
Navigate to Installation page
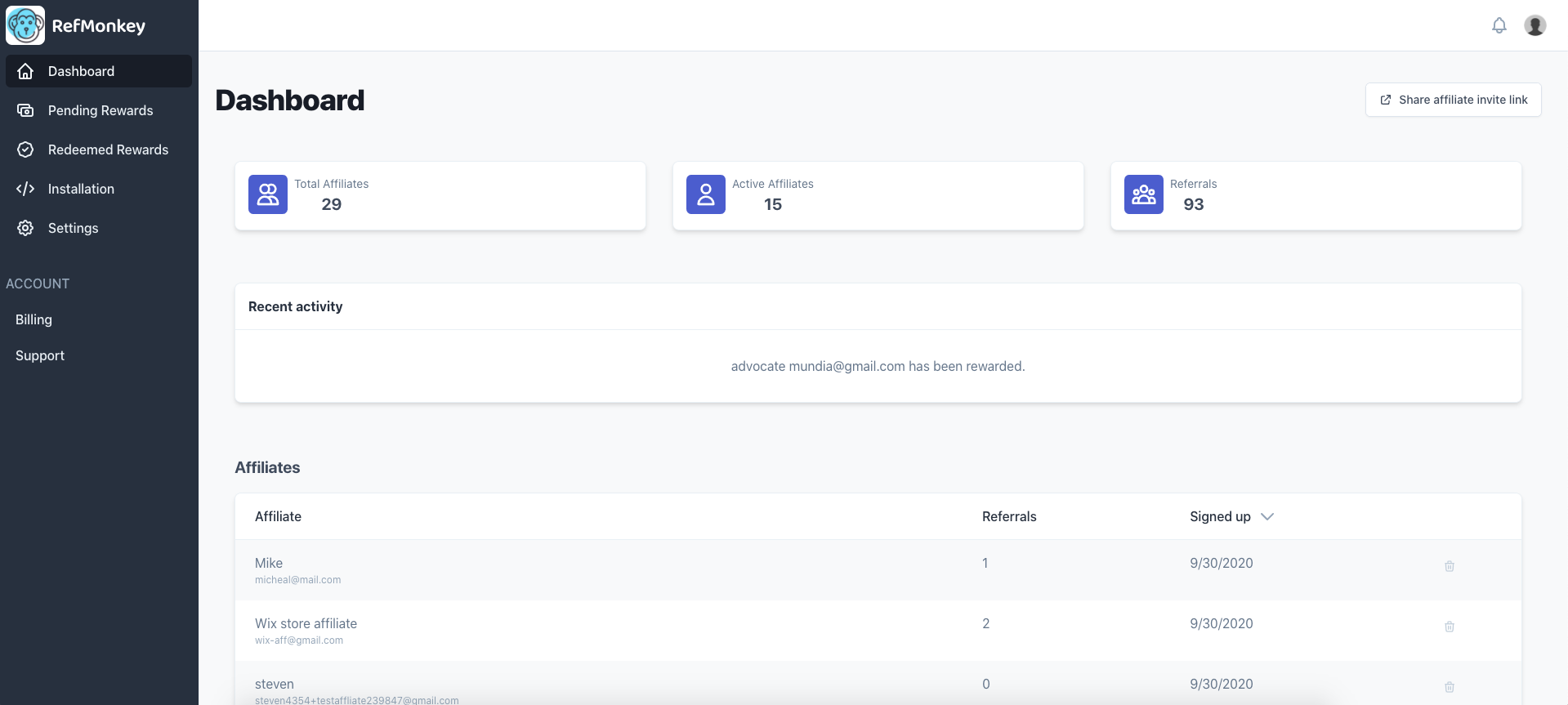point(99,189)
